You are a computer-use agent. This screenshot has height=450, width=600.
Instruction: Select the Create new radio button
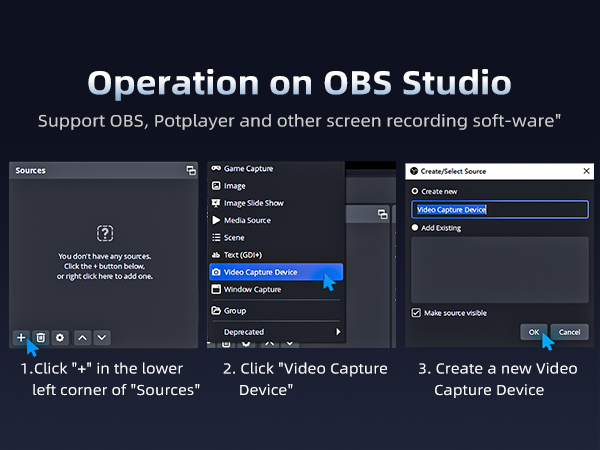pyautogui.click(x=416, y=190)
